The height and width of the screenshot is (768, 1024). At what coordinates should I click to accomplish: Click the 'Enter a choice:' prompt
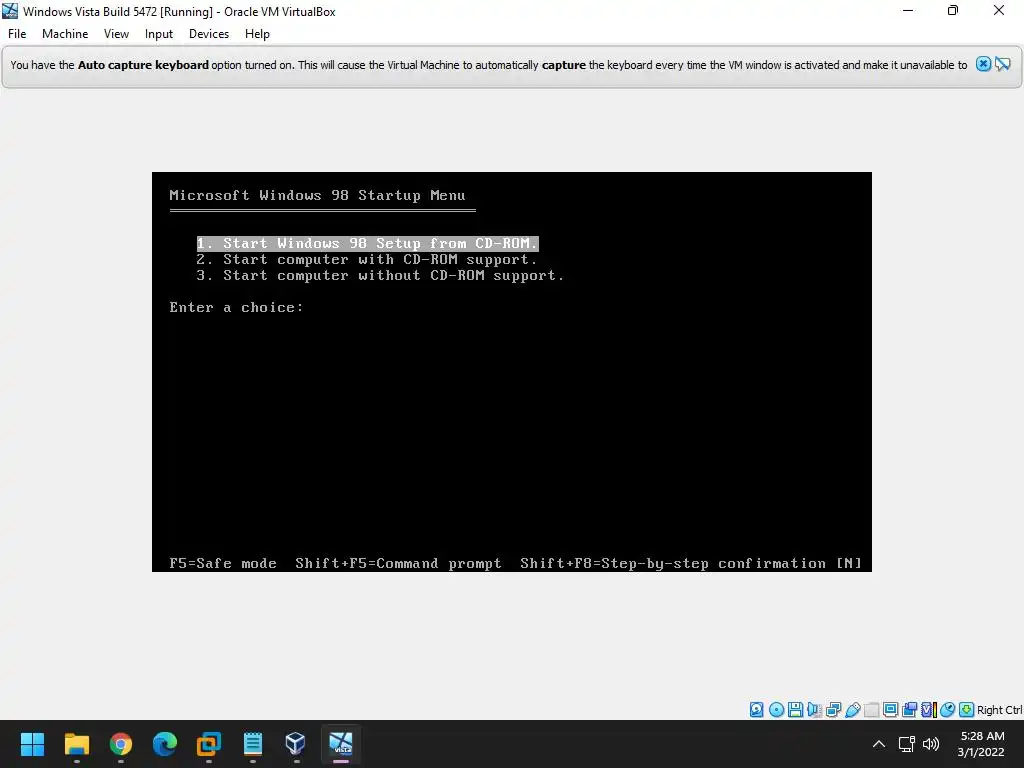(236, 308)
